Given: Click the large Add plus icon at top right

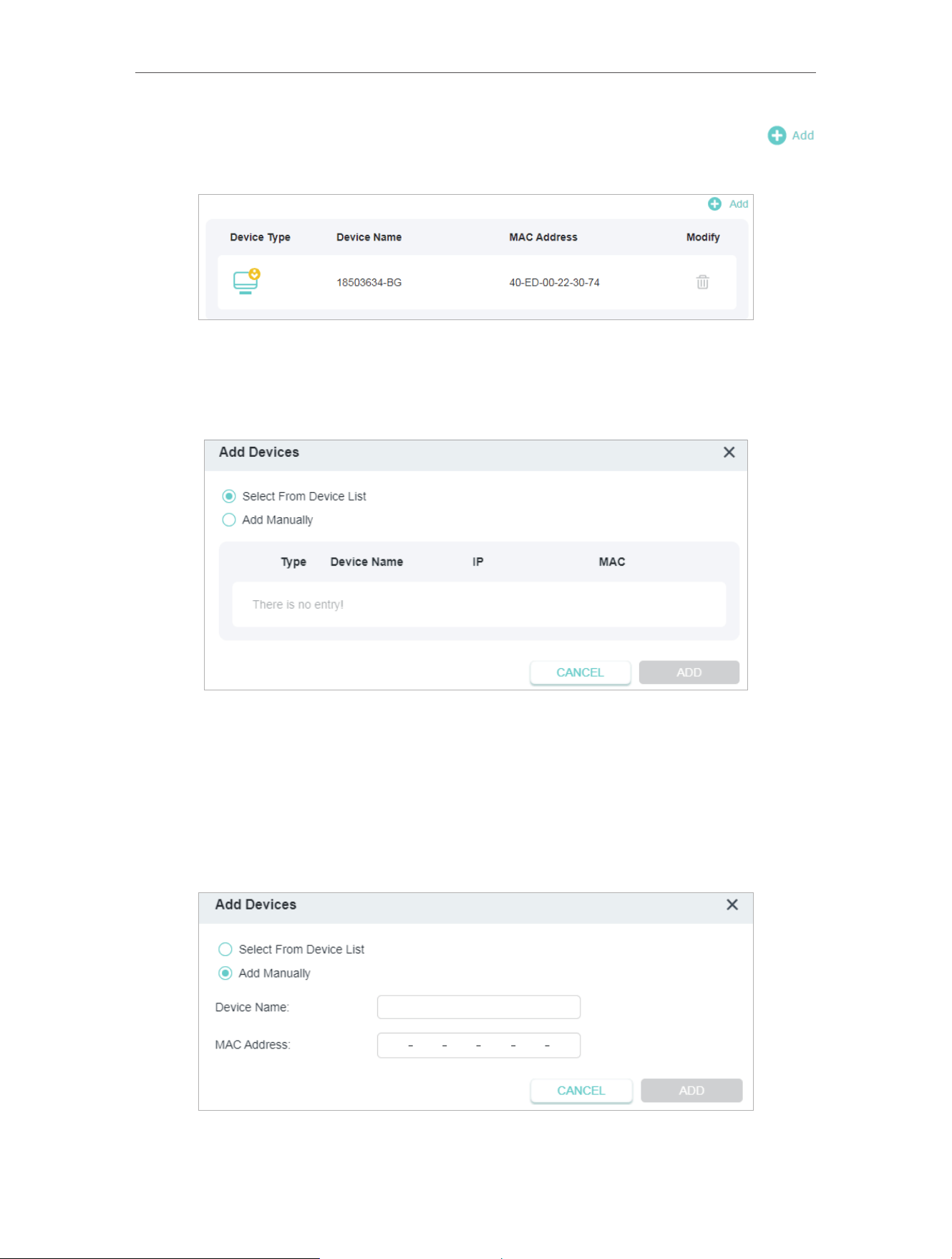Looking at the screenshot, I should click(x=777, y=135).
